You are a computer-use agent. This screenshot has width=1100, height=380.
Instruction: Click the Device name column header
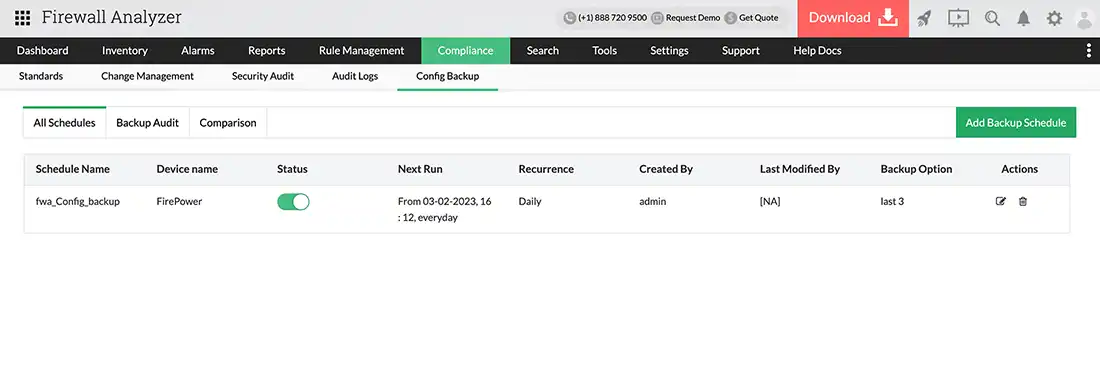187,169
